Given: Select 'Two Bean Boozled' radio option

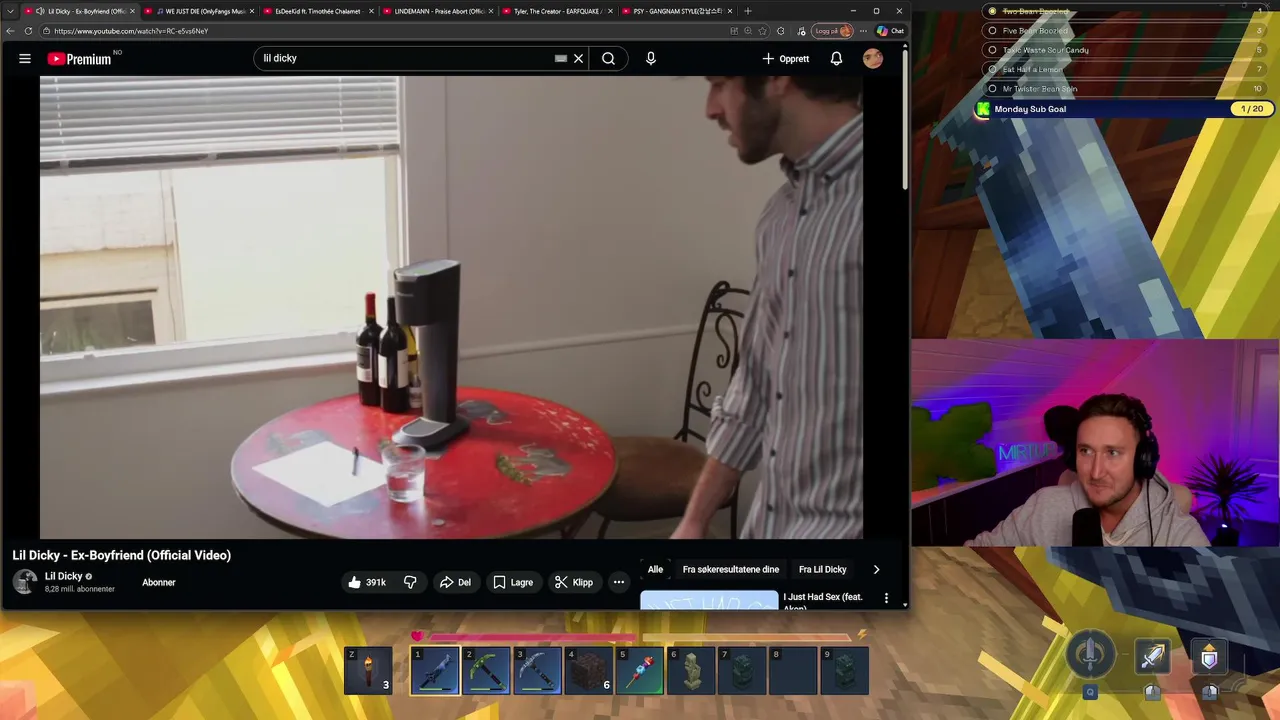Looking at the screenshot, I should click(x=992, y=11).
